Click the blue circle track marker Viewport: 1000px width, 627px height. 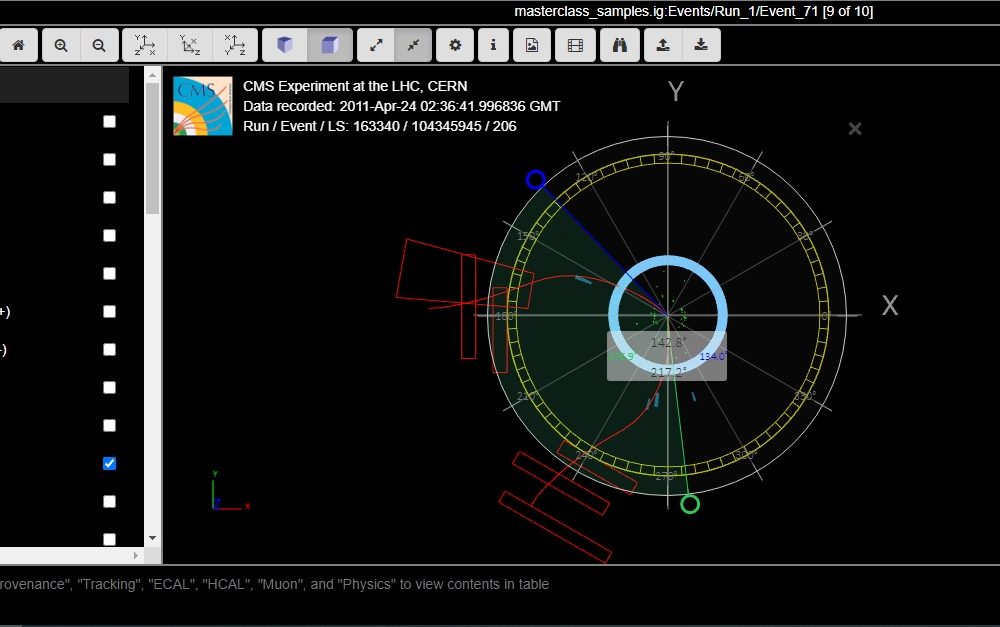pyautogui.click(x=535, y=180)
